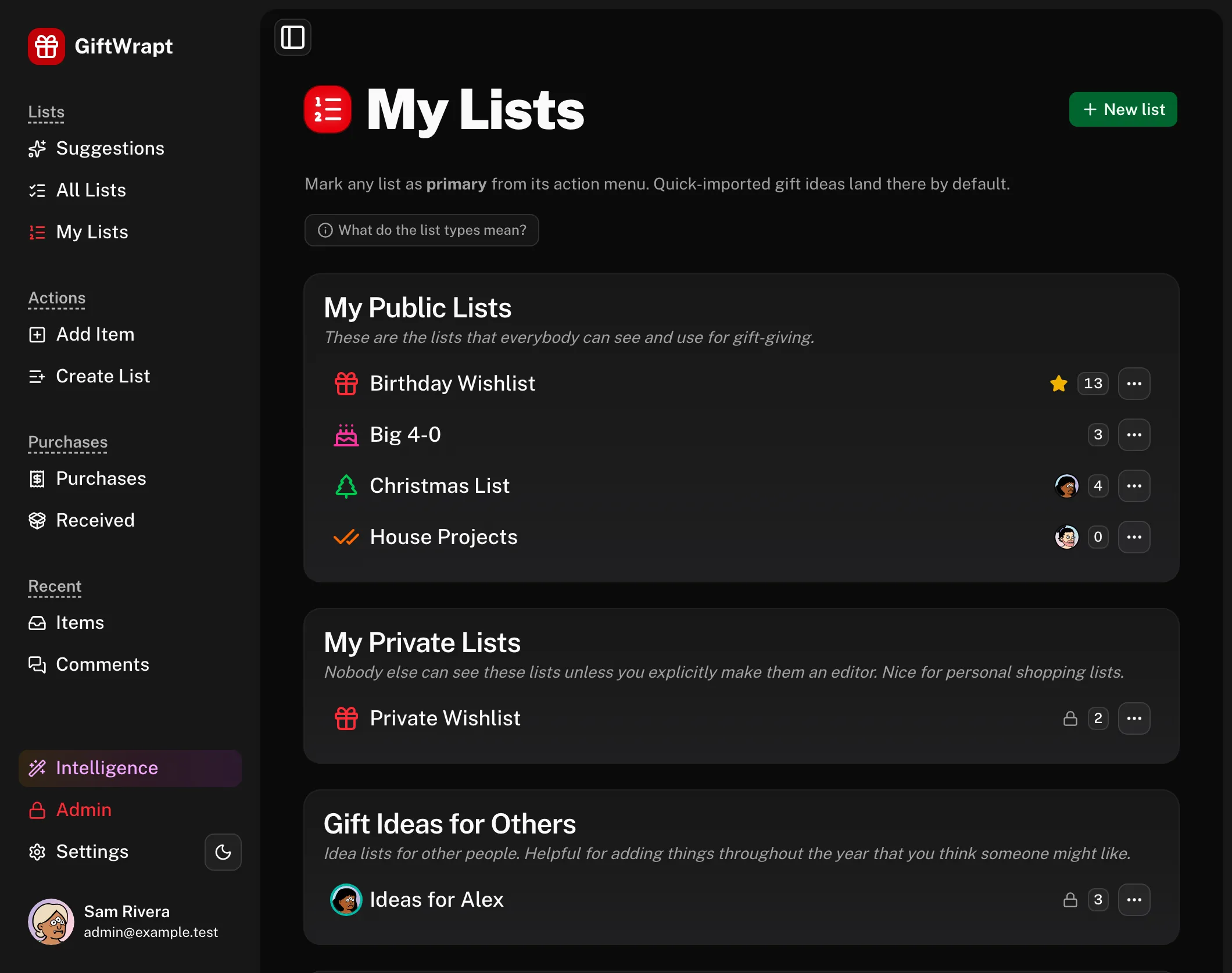Click the green New list button
This screenshot has width=1232, height=973.
click(x=1123, y=109)
